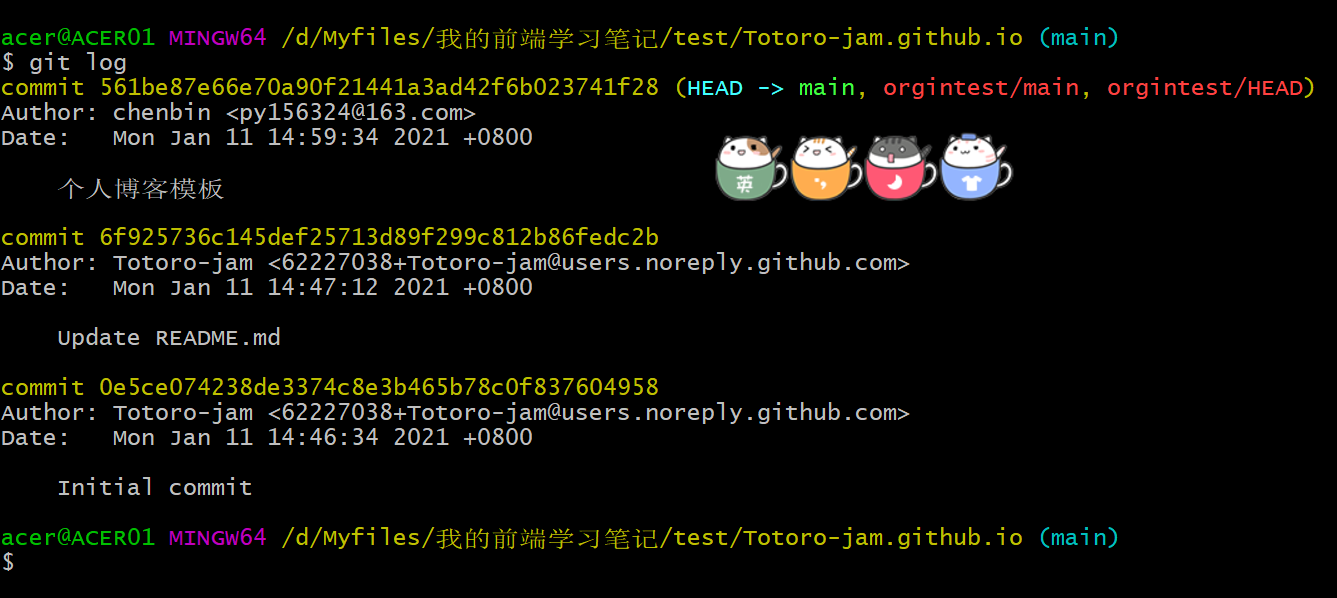Click the empty prompt on the last line
The height and width of the screenshot is (598, 1337).
pos(8,563)
